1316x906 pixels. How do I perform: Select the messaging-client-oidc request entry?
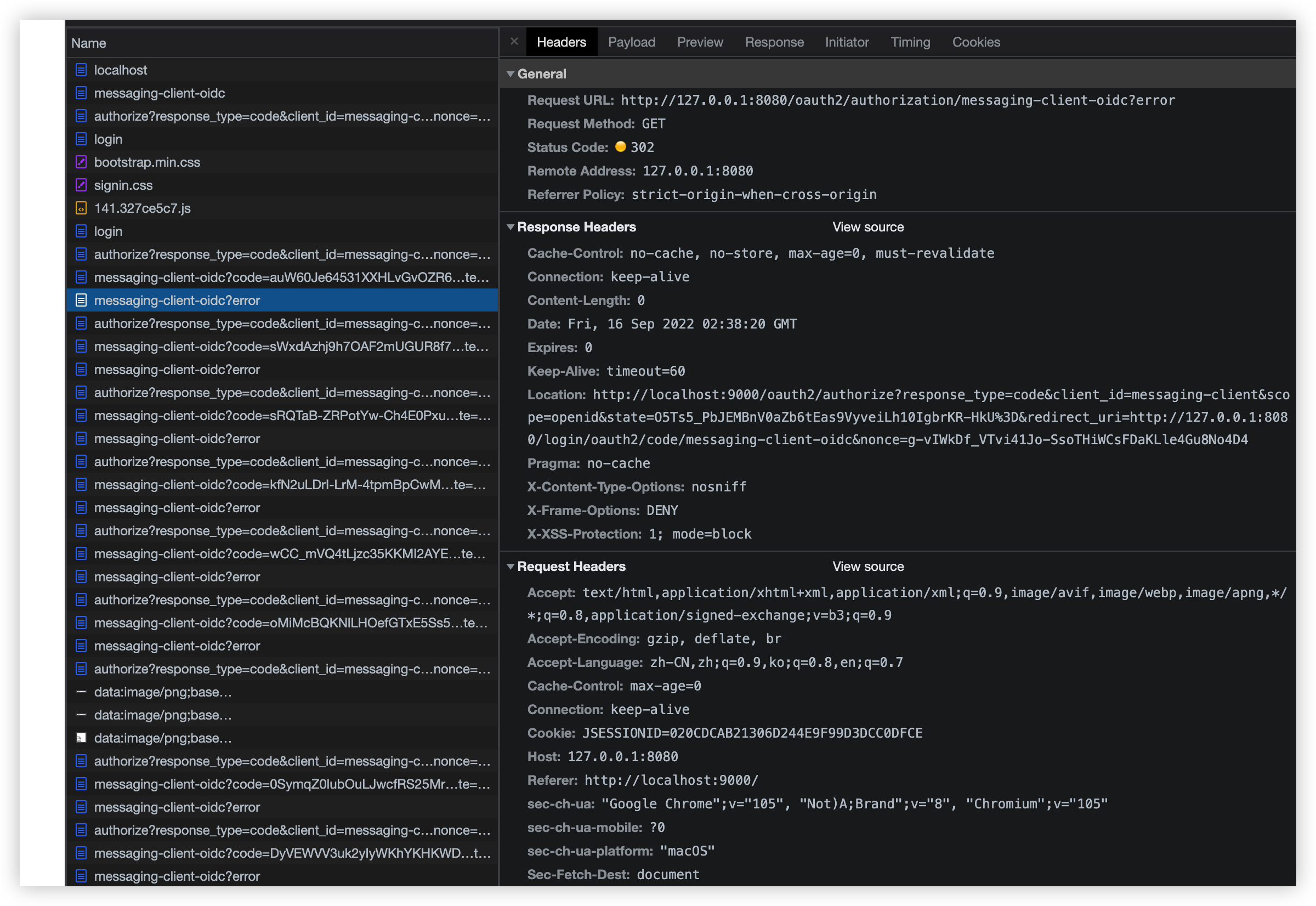160,93
